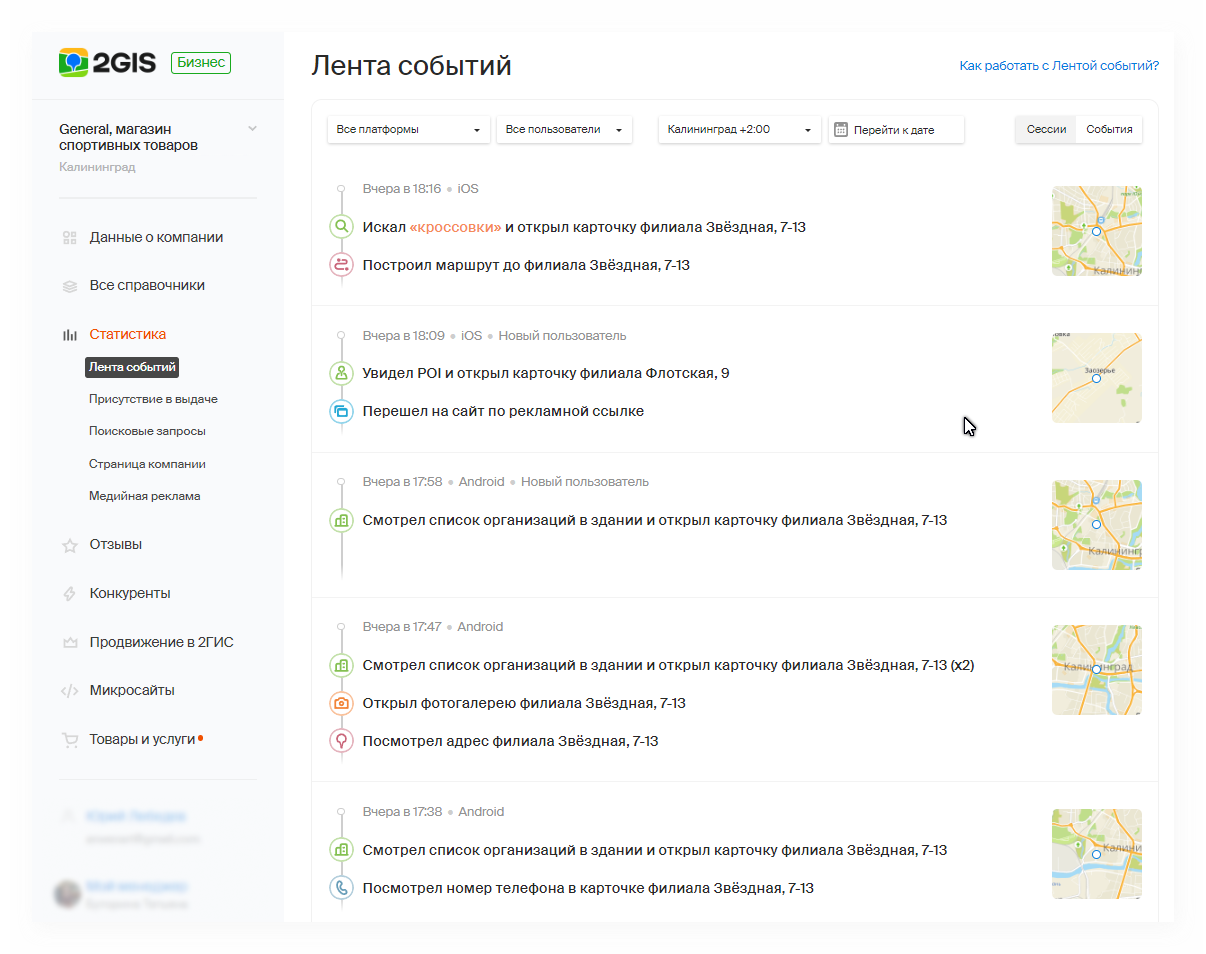Switch to the События view
1206x954 pixels.
coord(1109,129)
